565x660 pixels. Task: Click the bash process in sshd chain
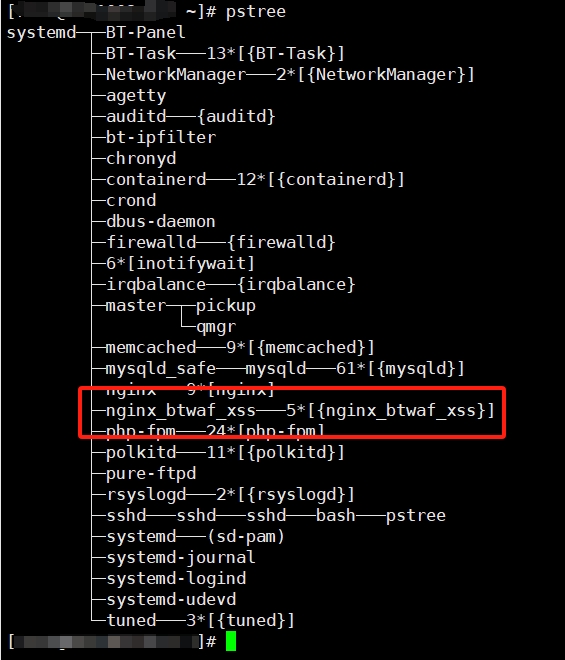pyautogui.click(x=336, y=516)
